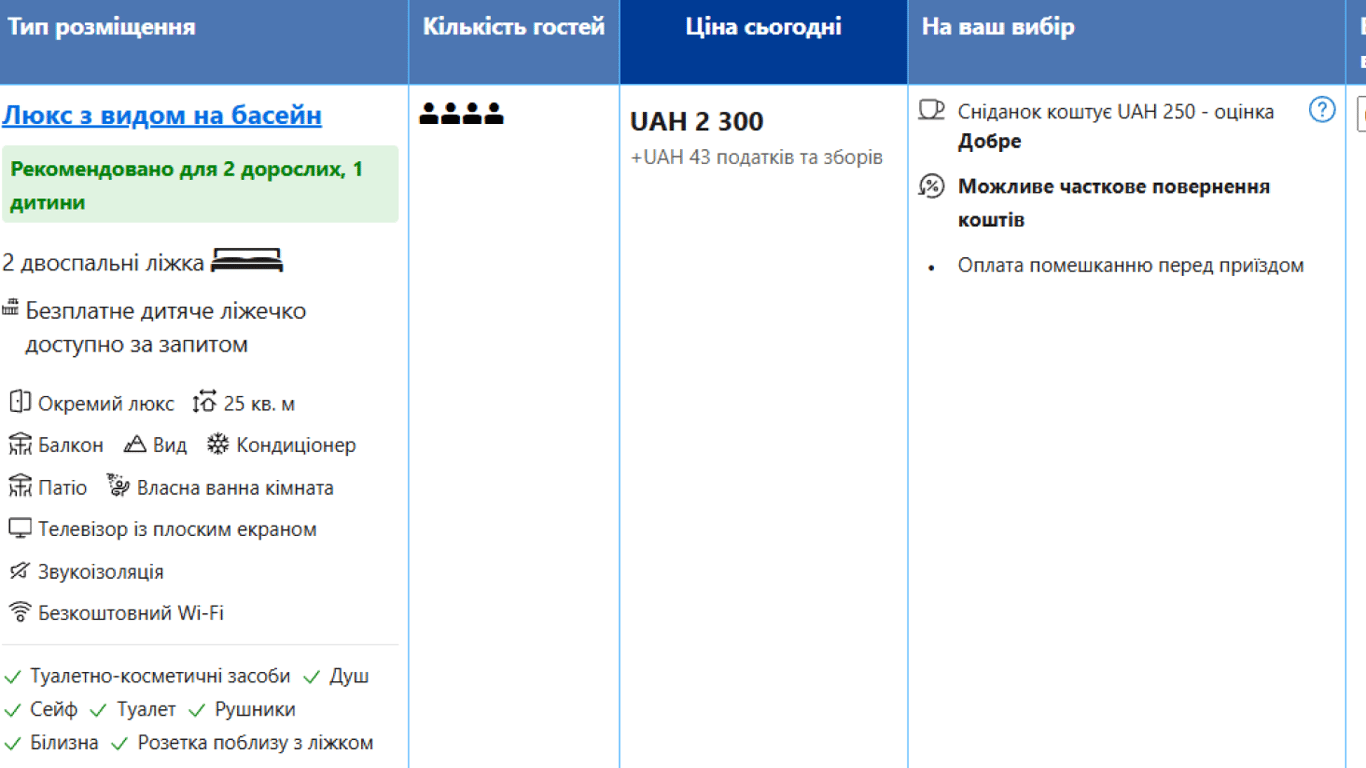Click the coffee cup breakfast icon

click(931, 110)
